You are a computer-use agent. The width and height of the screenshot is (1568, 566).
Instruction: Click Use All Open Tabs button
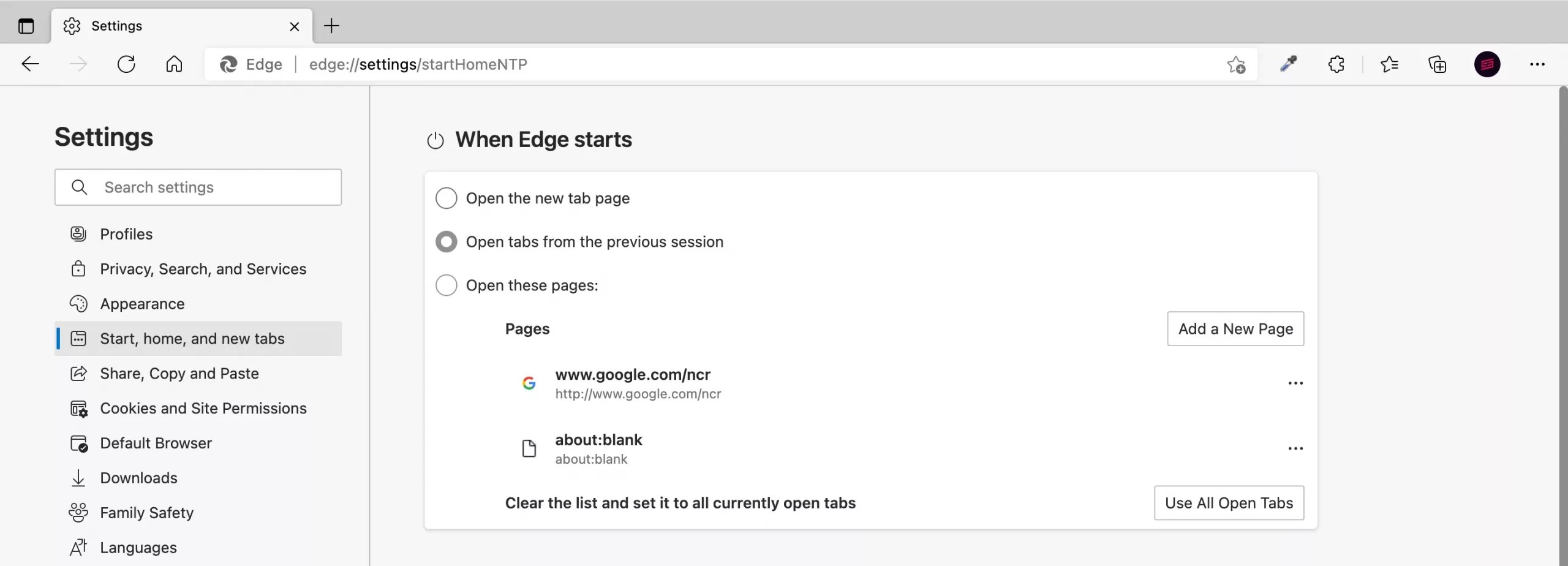coord(1229,503)
